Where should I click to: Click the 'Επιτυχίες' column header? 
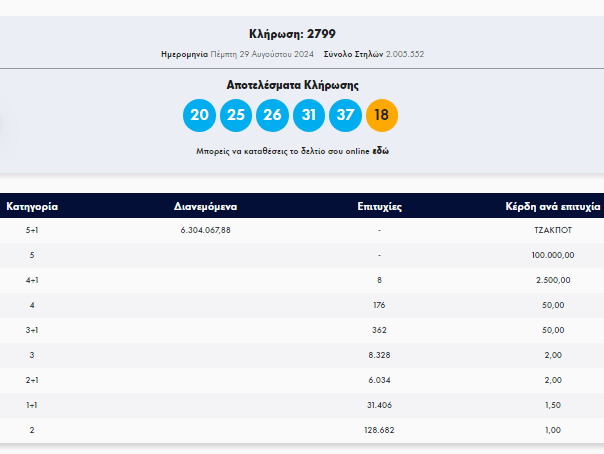pos(379,206)
